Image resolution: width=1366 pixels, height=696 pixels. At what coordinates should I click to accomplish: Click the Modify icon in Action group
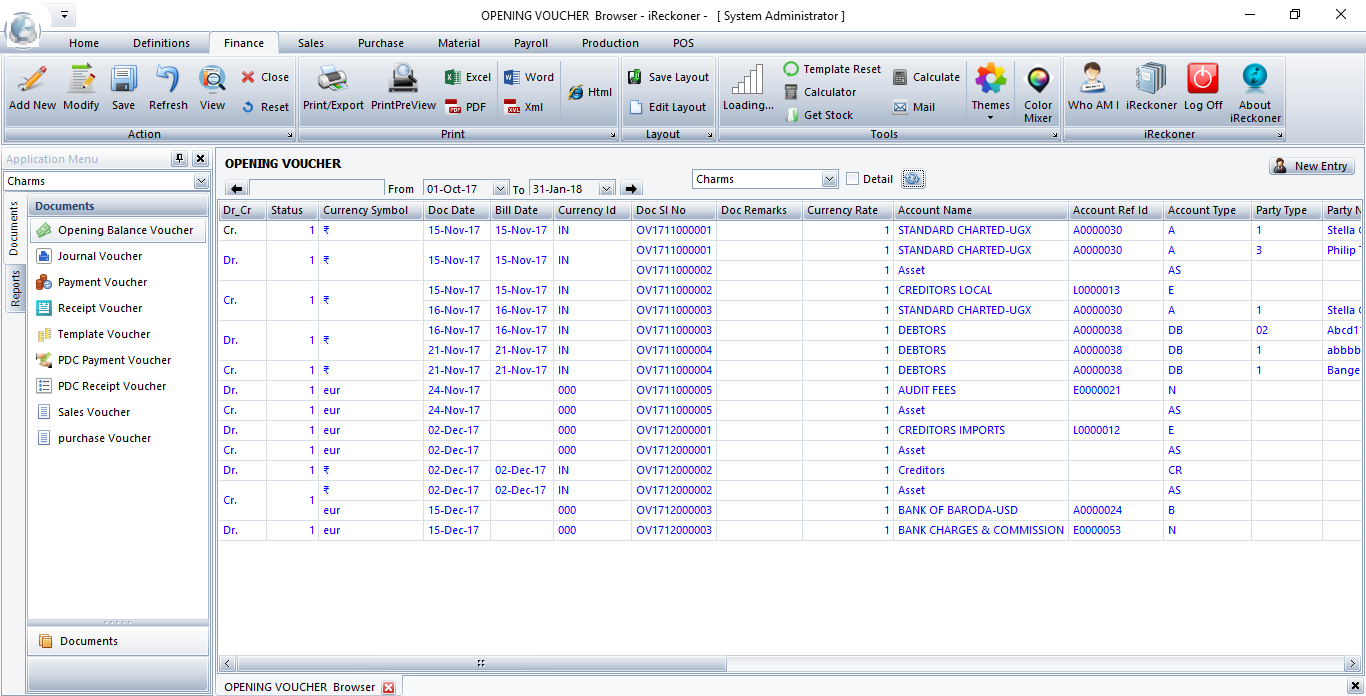click(x=81, y=80)
